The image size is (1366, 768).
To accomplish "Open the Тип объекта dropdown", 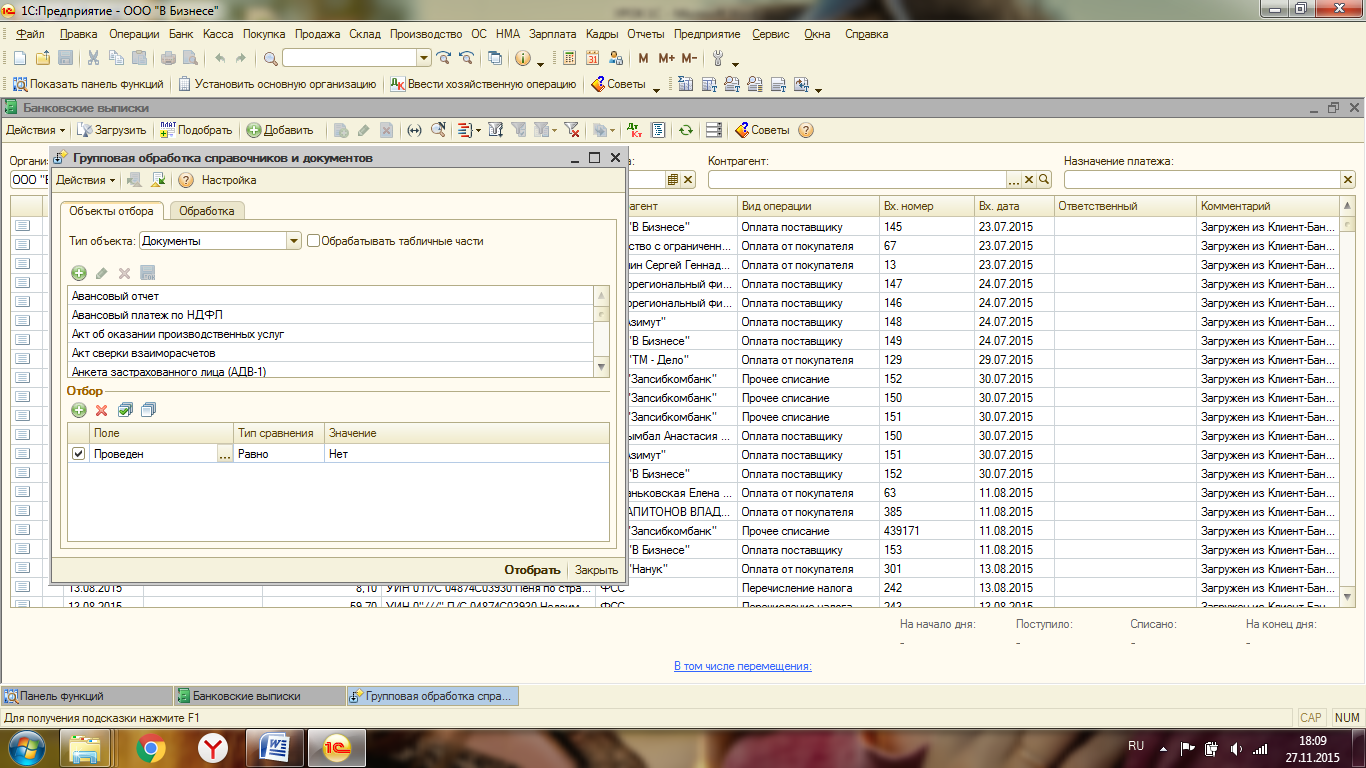I will 294,241.
